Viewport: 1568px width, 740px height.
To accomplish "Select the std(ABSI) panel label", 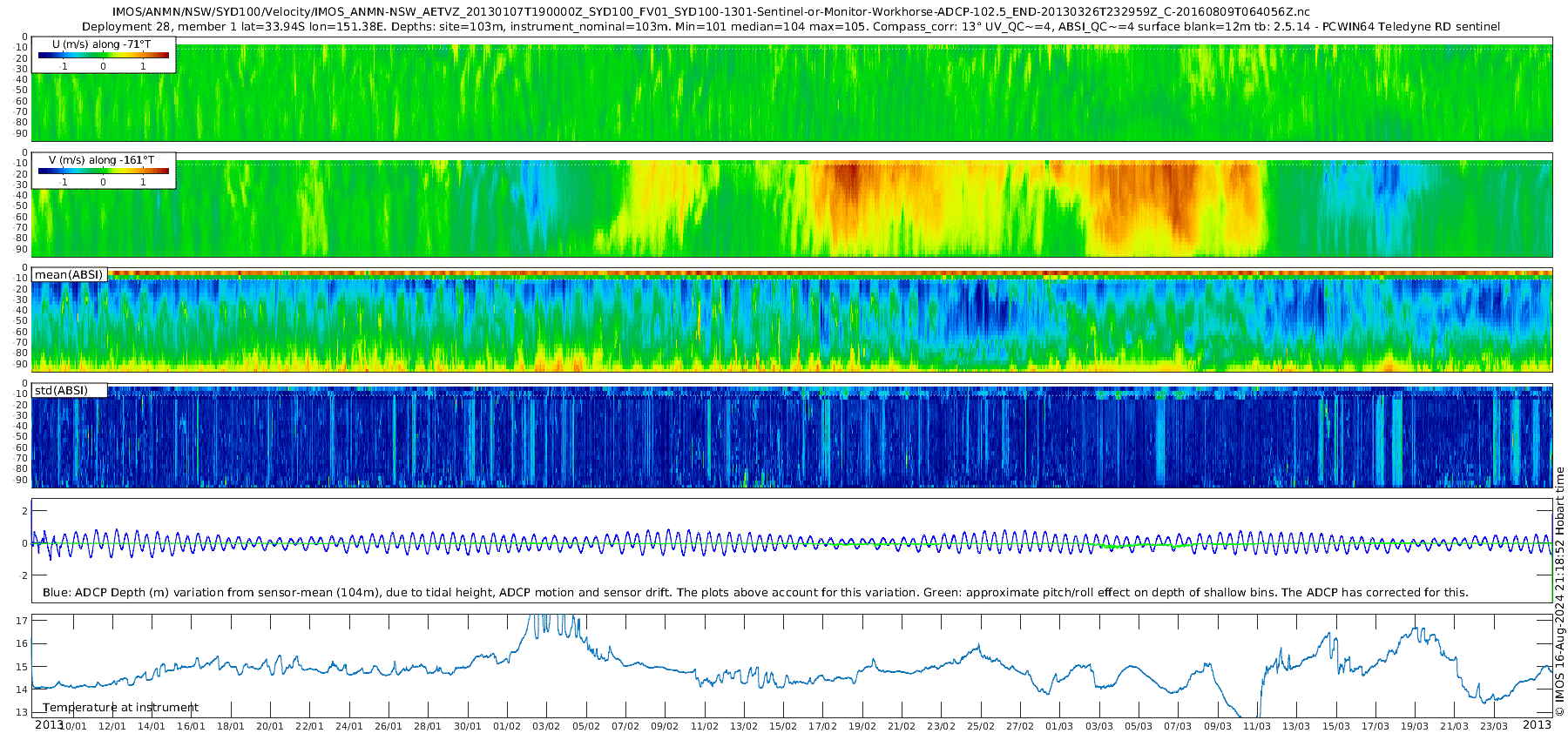I will click(x=69, y=390).
